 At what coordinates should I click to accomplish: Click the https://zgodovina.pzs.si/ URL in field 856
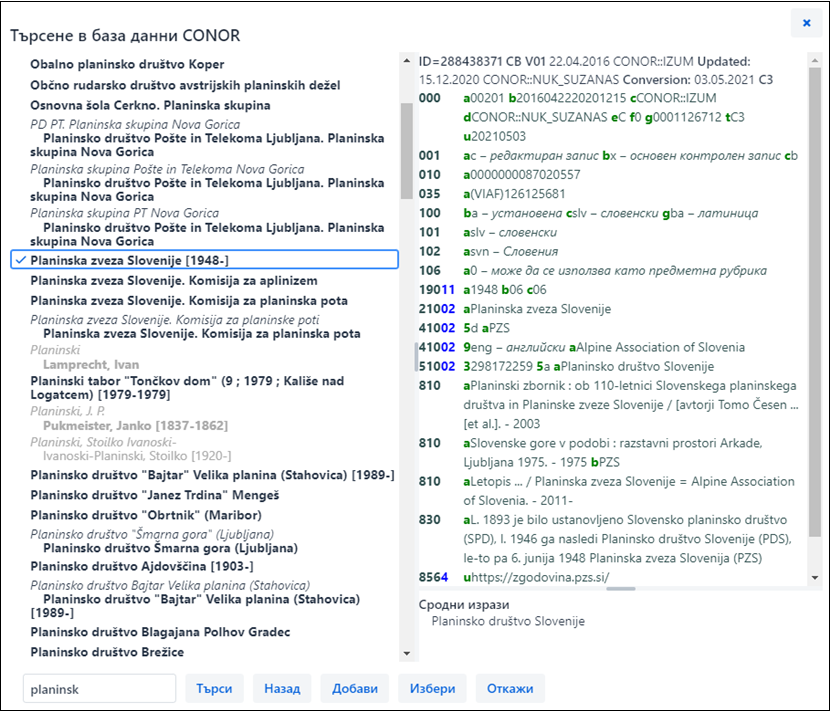pos(536,577)
